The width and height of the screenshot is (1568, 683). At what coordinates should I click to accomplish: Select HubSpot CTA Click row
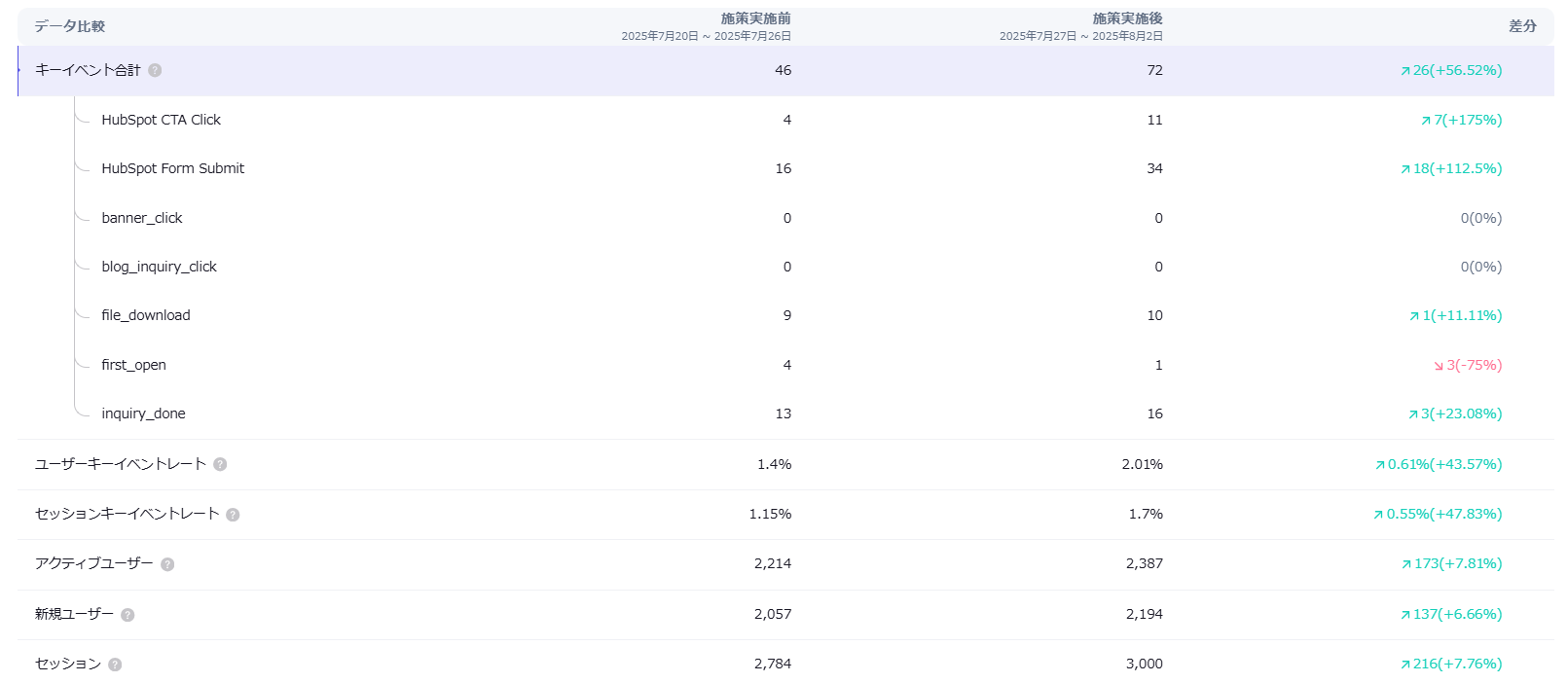tap(161, 120)
